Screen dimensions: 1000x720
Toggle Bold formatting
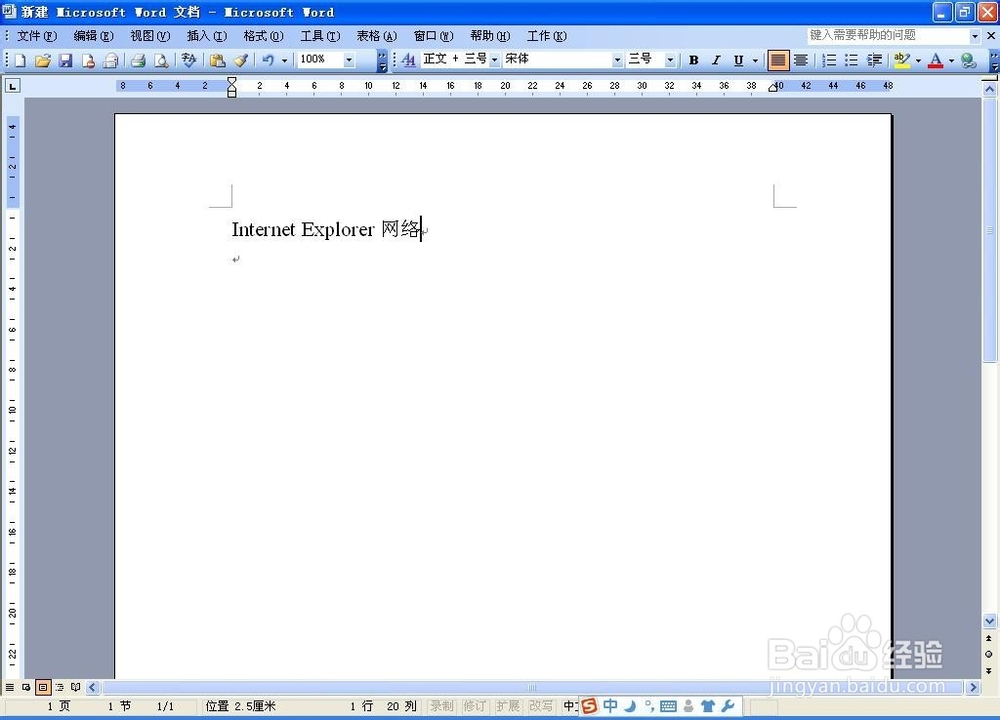click(x=693, y=61)
